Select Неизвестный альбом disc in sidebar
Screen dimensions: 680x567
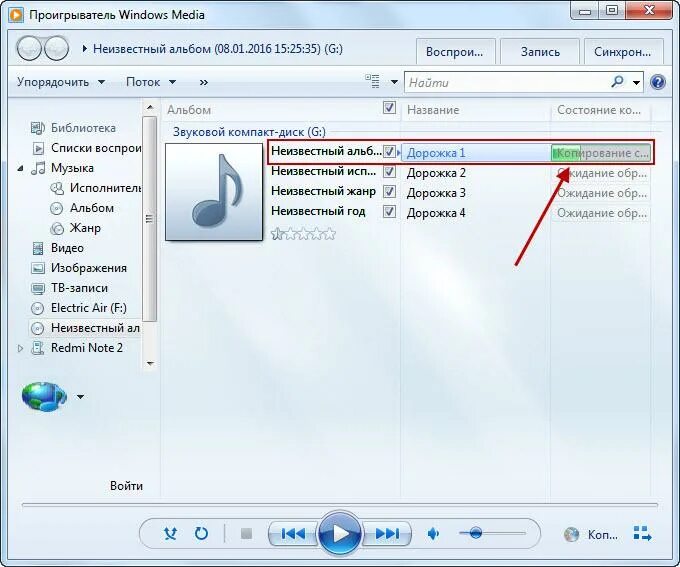(x=85, y=328)
